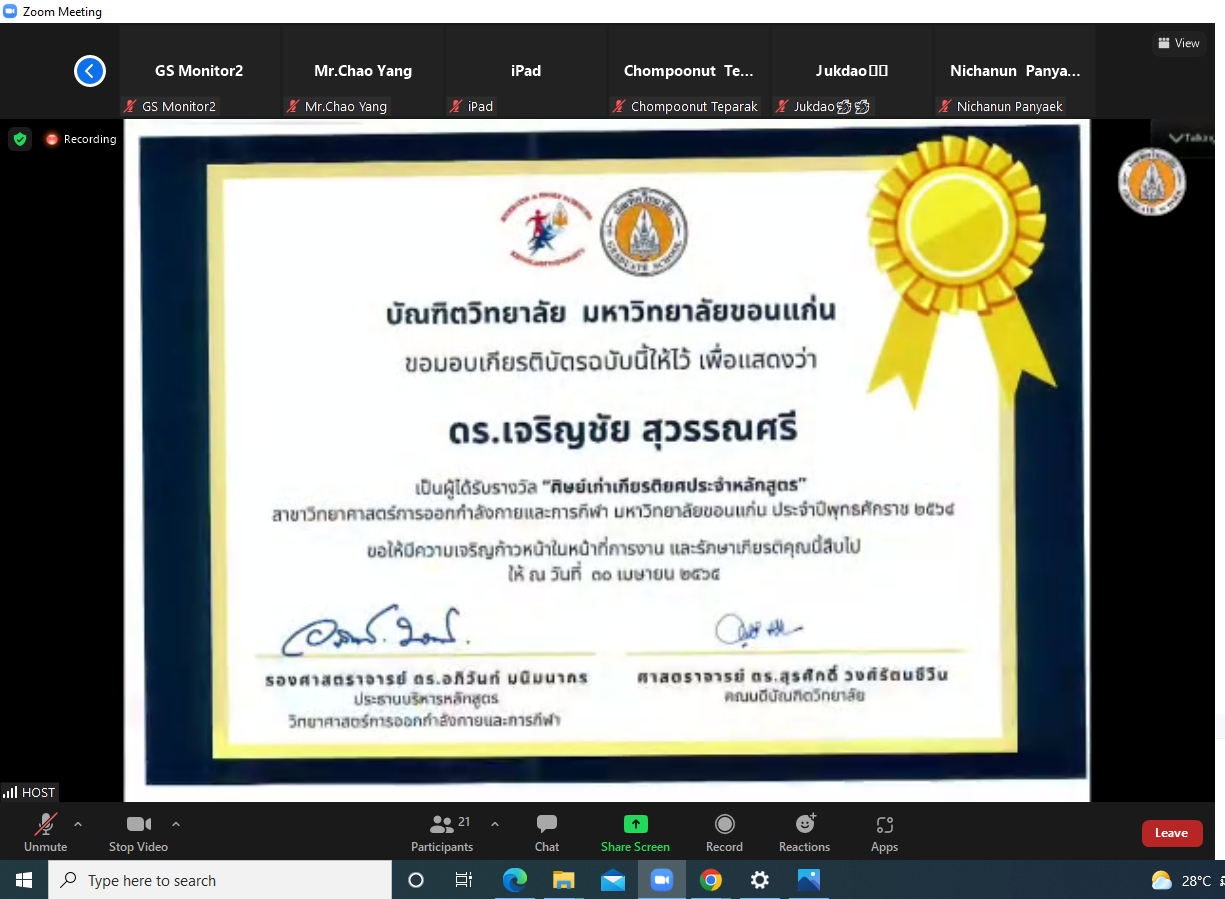
Task: Select the Mr.Chao Yang participant tile
Action: point(363,72)
